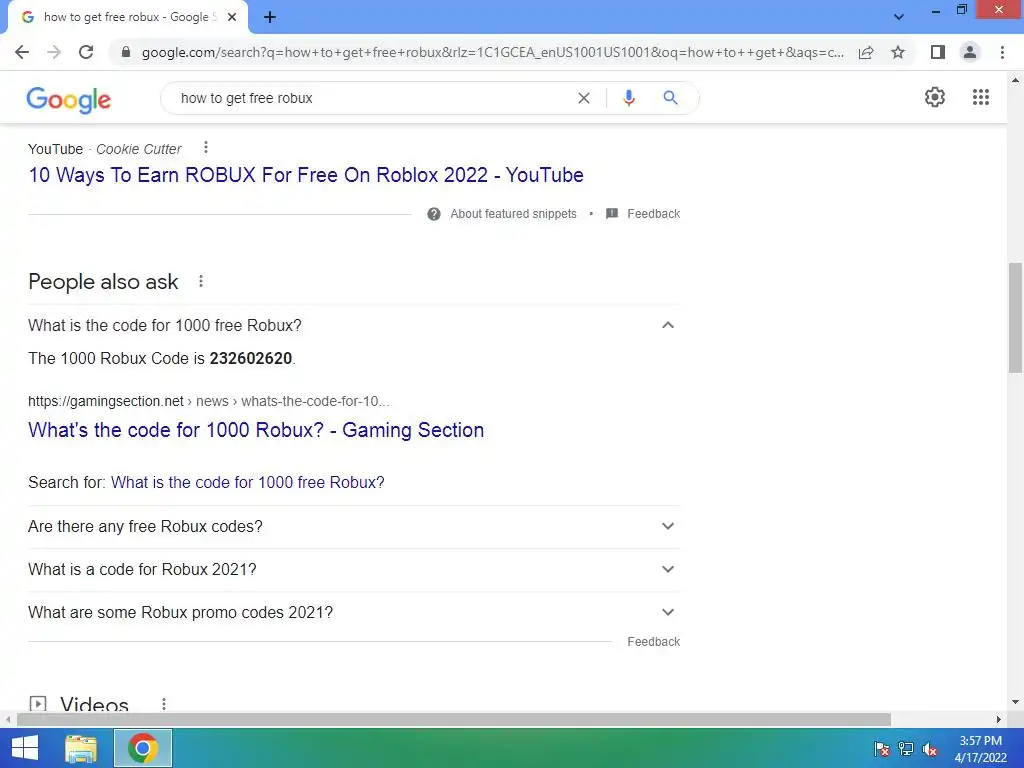Open the Google apps grid icon
Viewport: 1024px width, 768px height.
981,97
